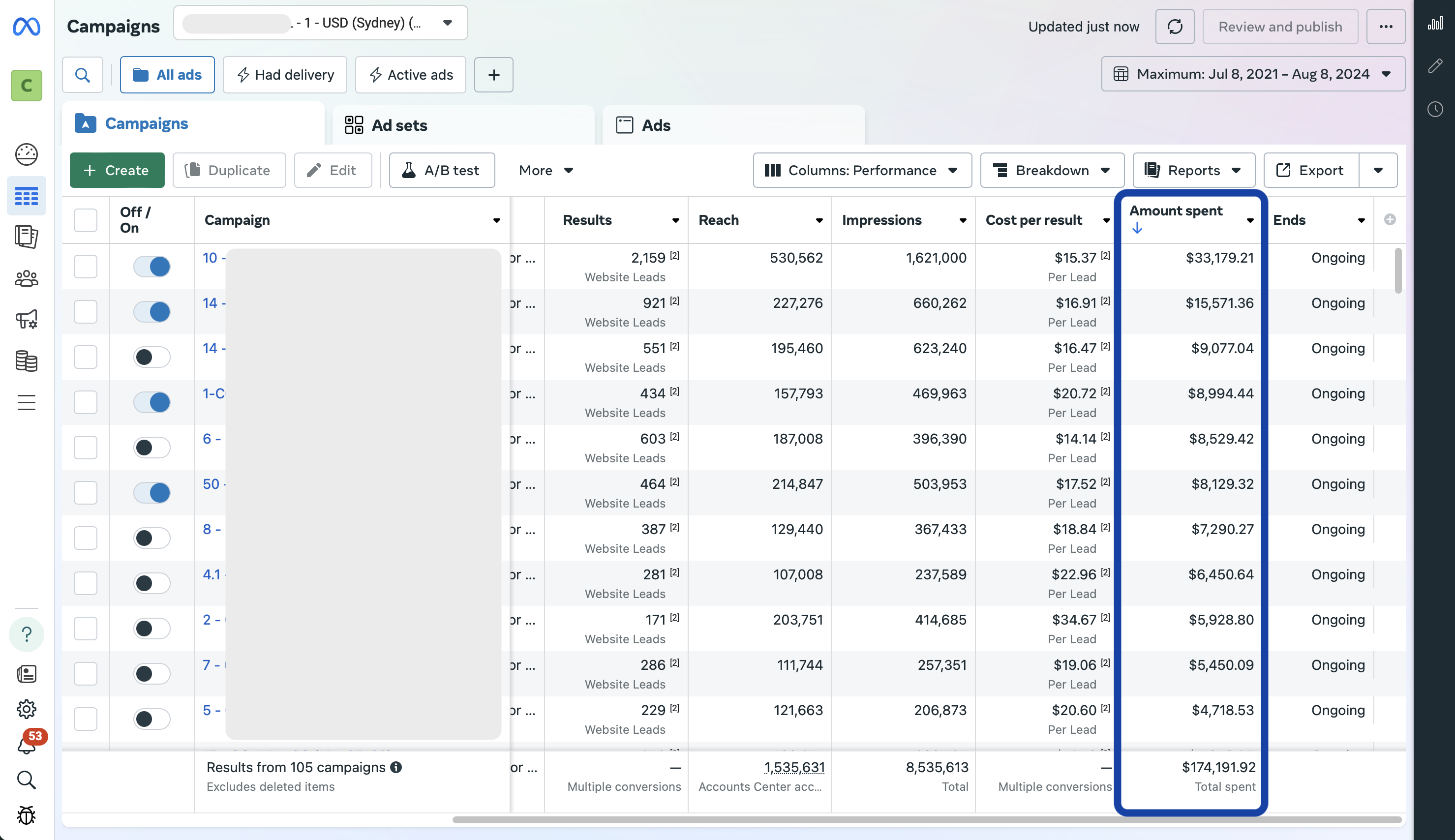Open the Audiences people icon in sidebar
1455x840 pixels.
click(x=26, y=279)
